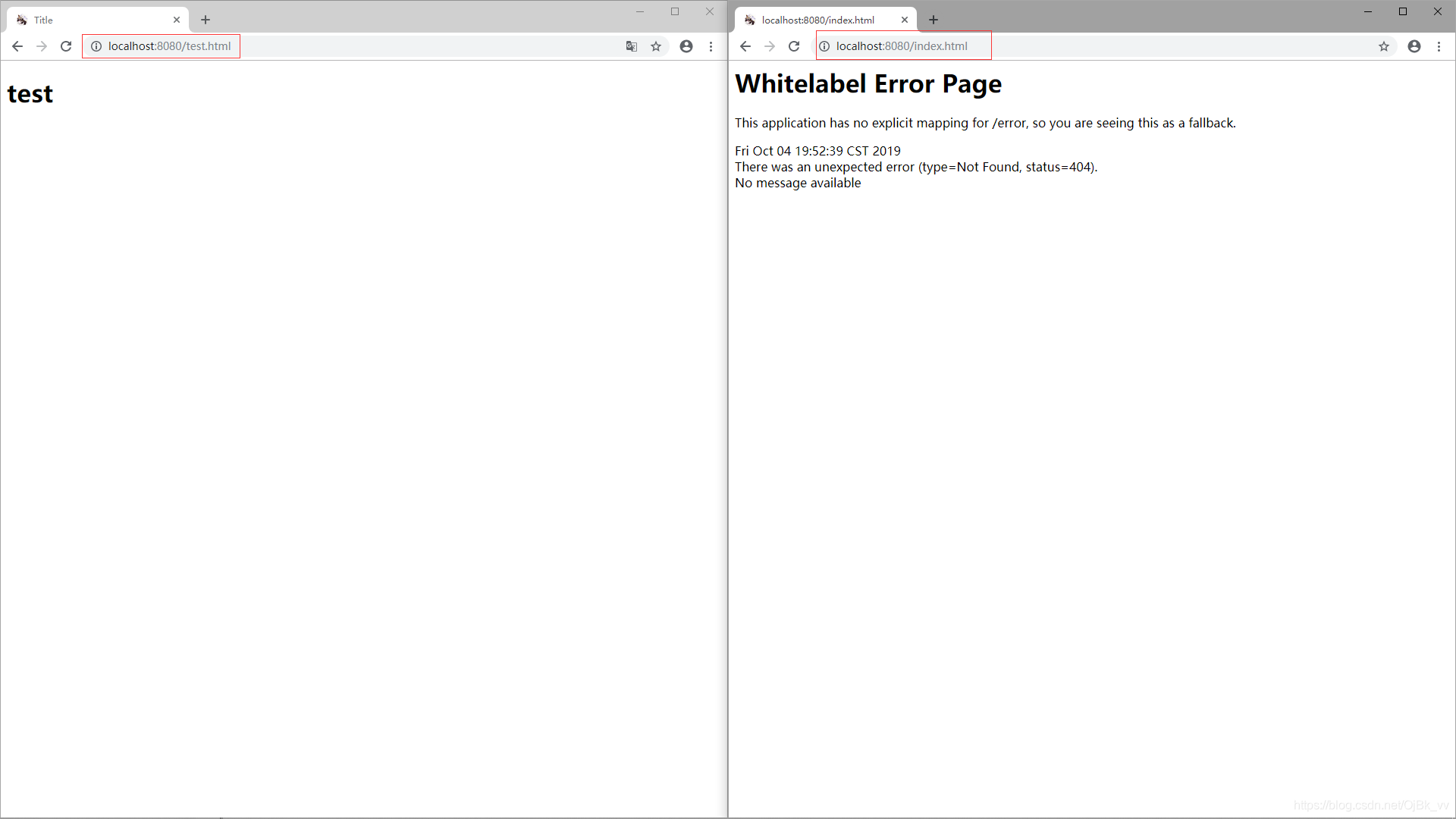Open profile avatar in left browser

(x=686, y=46)
